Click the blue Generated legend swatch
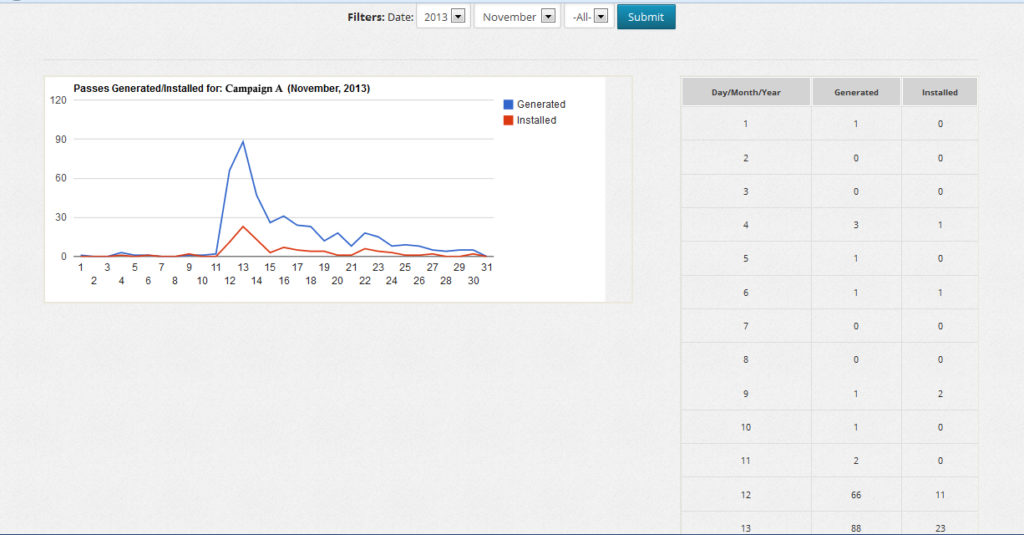The image size is (1024, 535). click(x=508, y=104)
